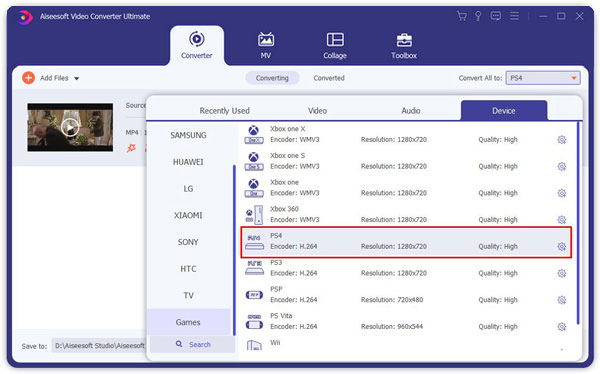The width and height of the screenshot is (600, 374).
Task: Choose TV device category
Action: point(188,296)
